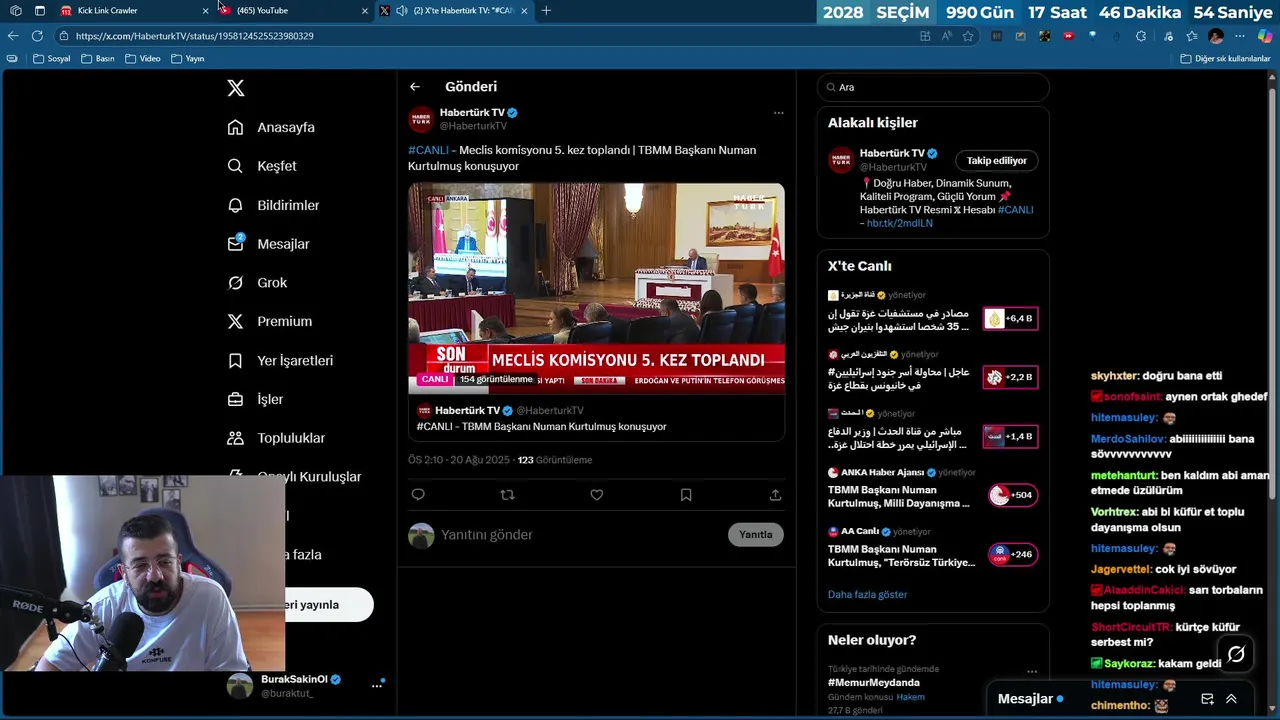The height and width of the screenshot is (720, 1280).
Task: Click the #CANLI hashtag in the post
Action: 428,150
